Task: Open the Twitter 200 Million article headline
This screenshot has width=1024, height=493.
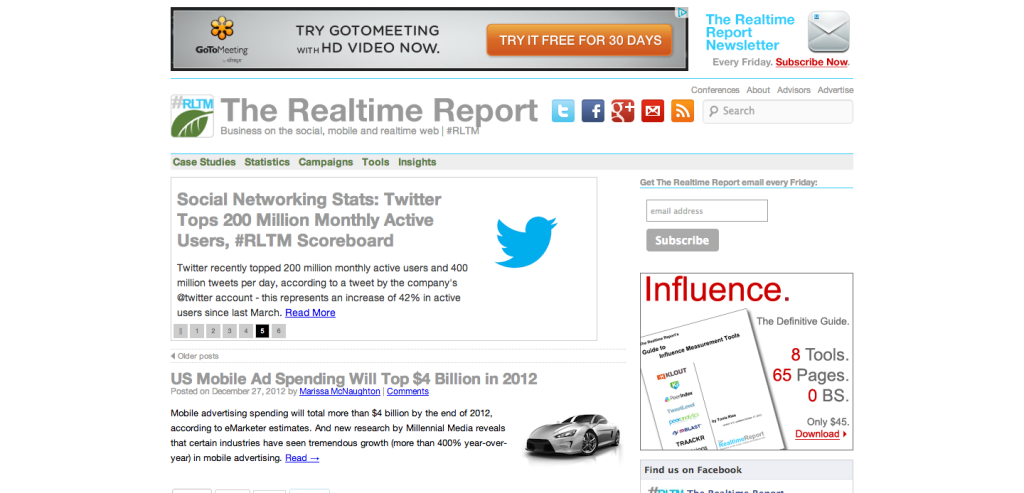Action: pyautogui.click(x=309, y=220)
